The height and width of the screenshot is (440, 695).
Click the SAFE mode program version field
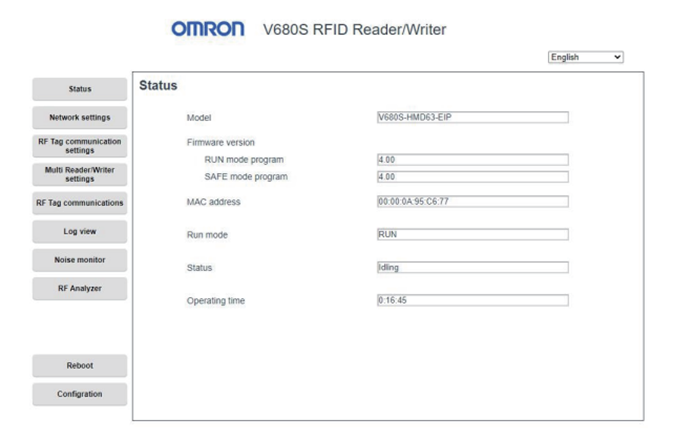click(472, 177)
